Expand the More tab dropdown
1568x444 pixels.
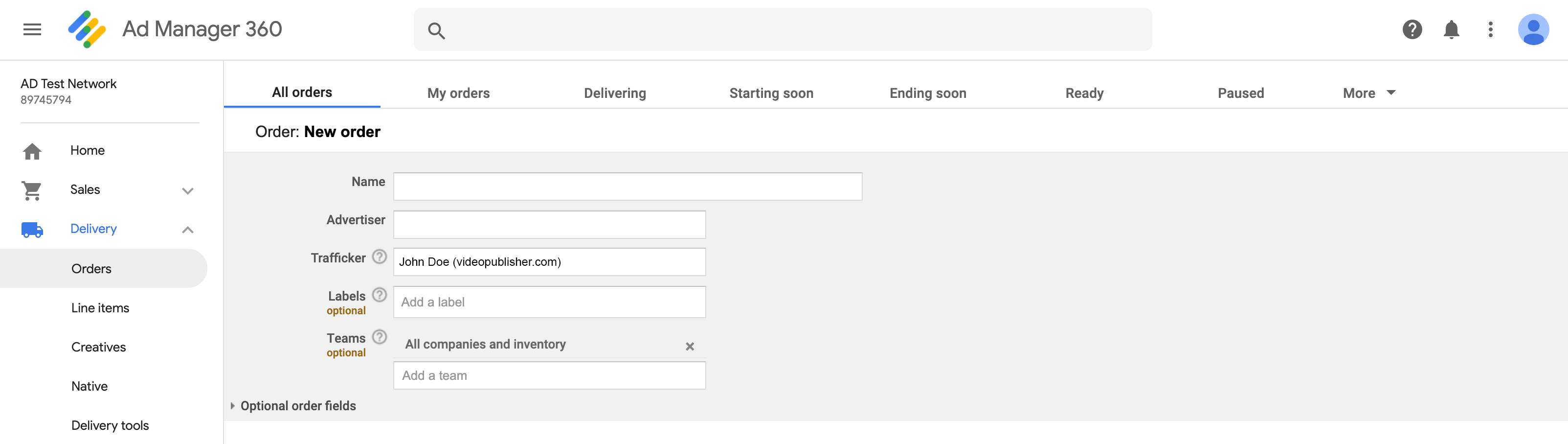[x=1368, y=93]
